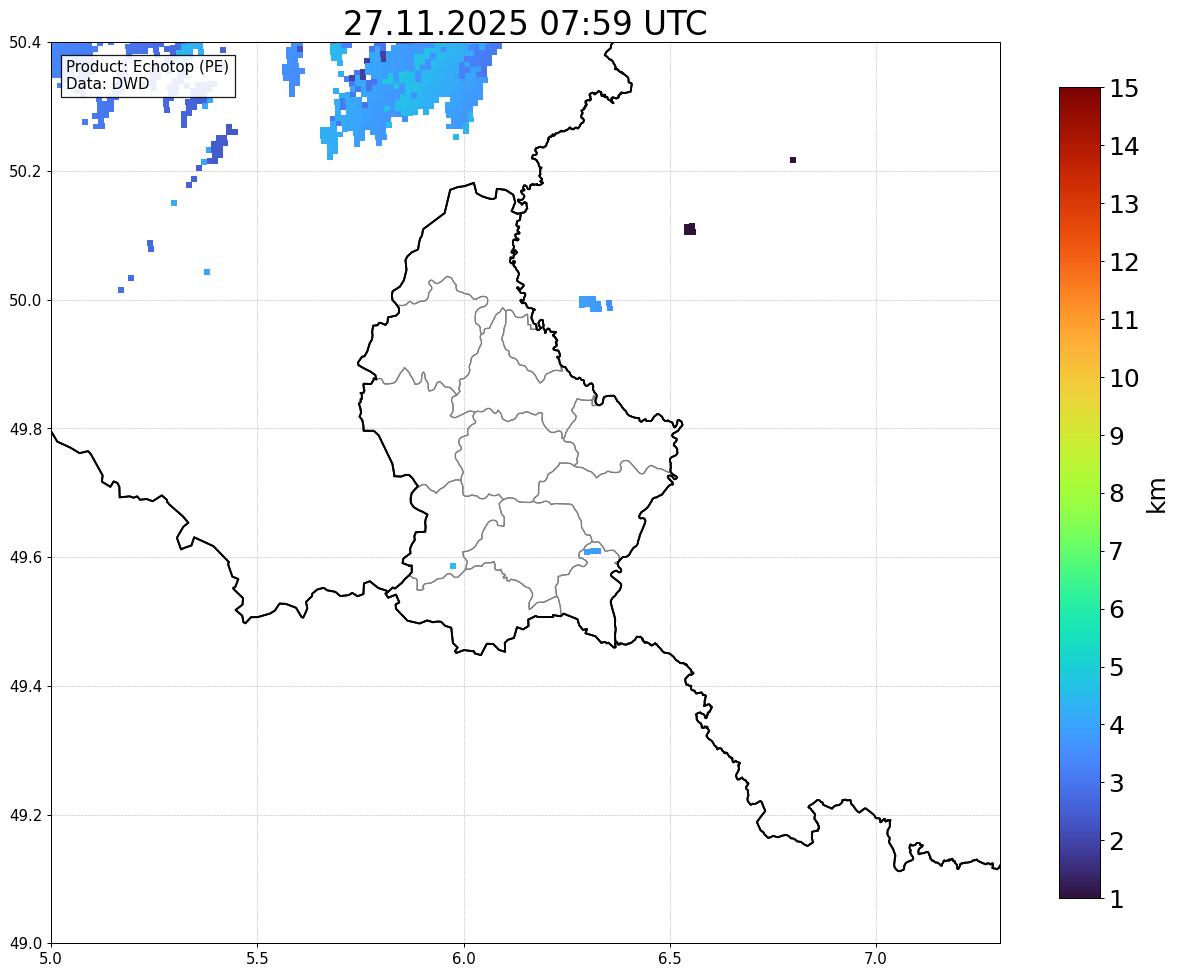The height and width of the screenshot is (976, 1178).
Task: Click the 'Product: Echotop (PE)' legend text
Action: [x=147, y=67]
